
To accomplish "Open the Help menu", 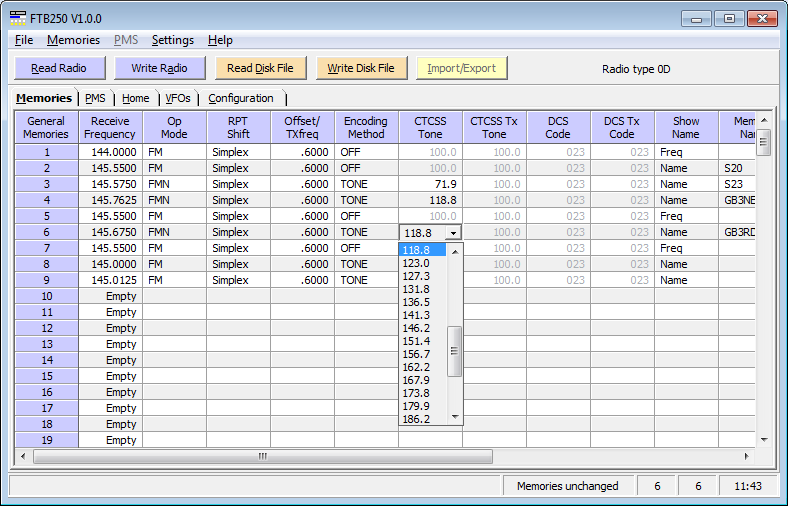I will coord(220,40).
